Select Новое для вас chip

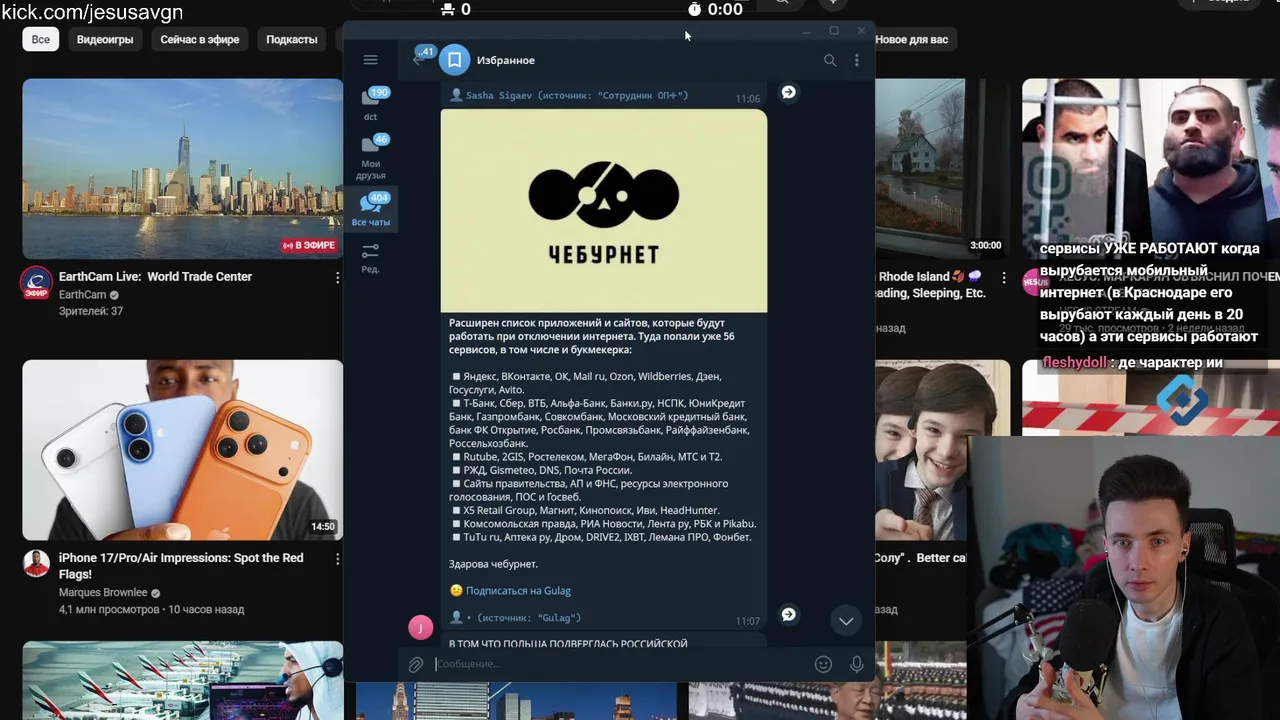(912, 39)
